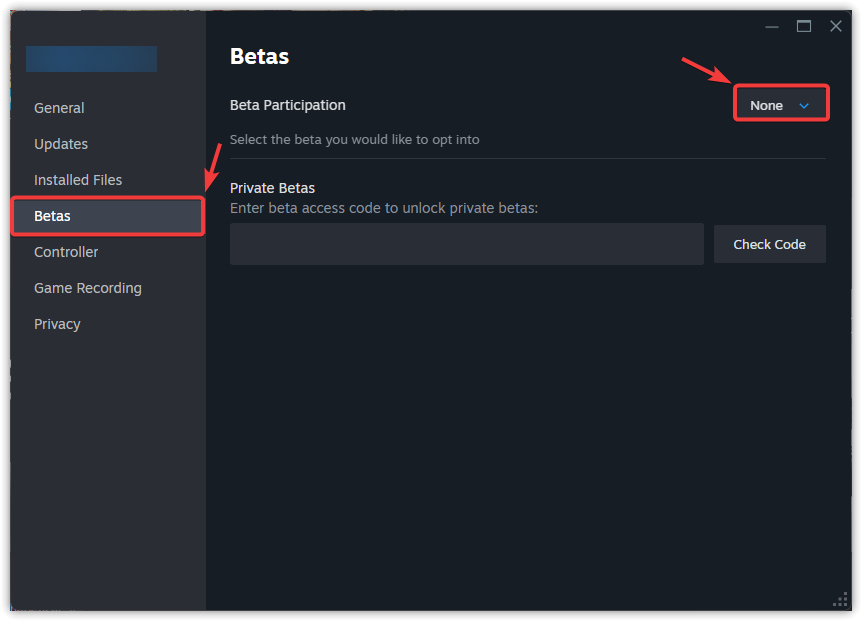Image resolution: width=862 pixels, height=621 pixels.
Task: Click inside the beta access code field
Action: tap(466, 244)
